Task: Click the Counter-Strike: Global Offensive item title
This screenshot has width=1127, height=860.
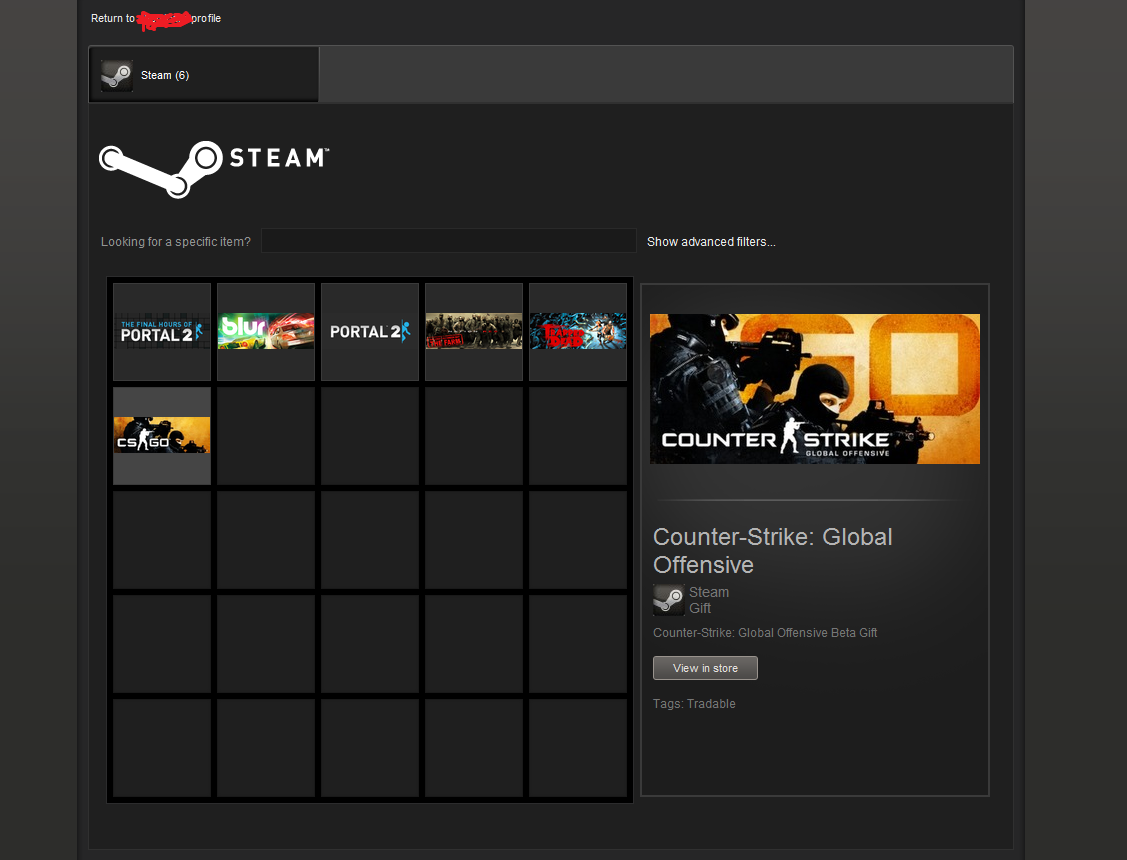Action: pos(773,550)
